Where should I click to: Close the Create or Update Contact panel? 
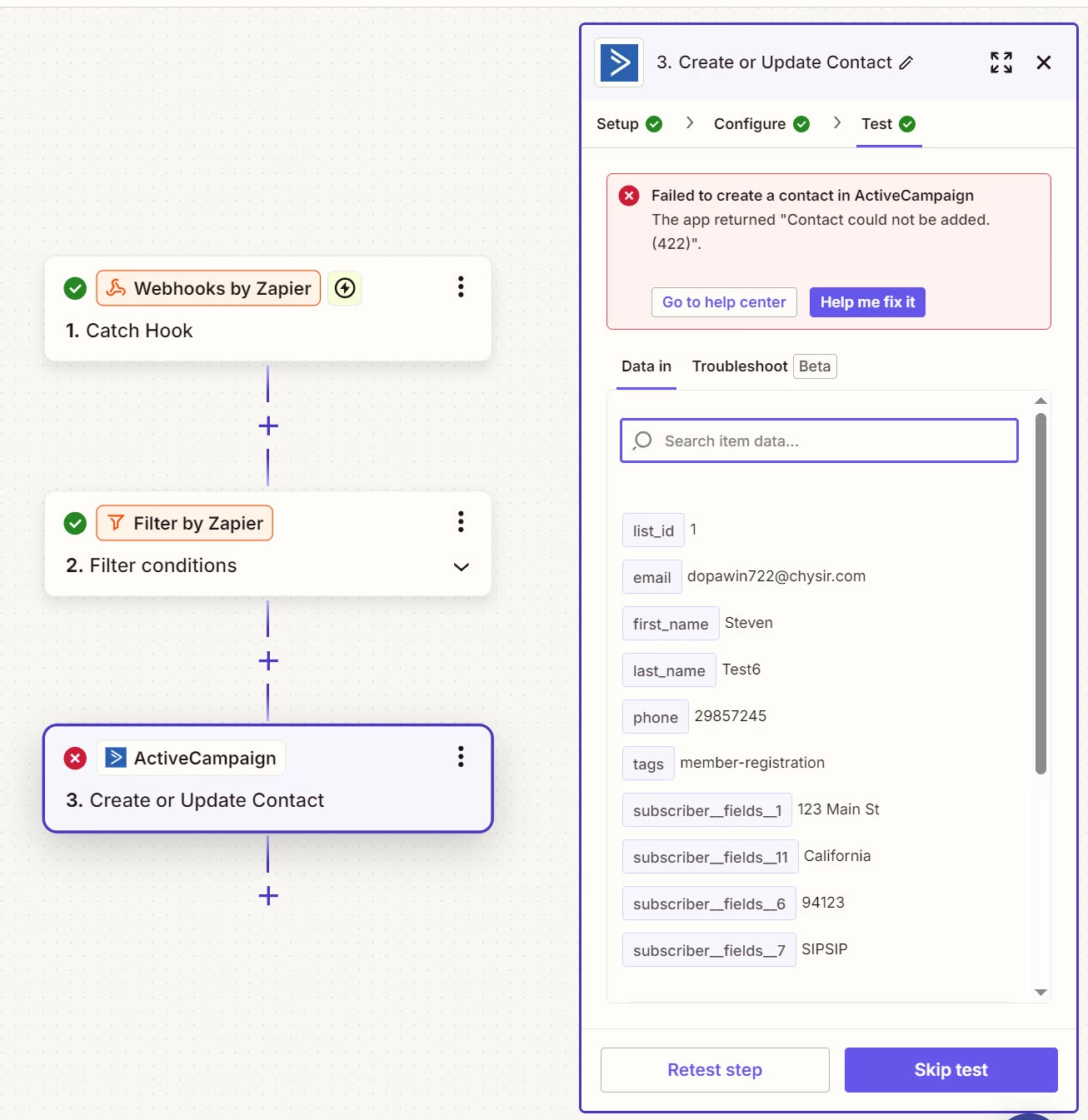(1044, 62)
